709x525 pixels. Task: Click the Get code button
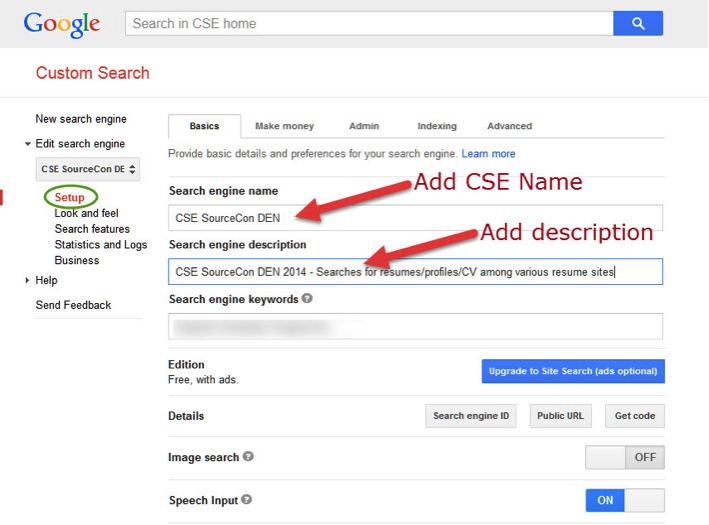(x=635, y=416)
